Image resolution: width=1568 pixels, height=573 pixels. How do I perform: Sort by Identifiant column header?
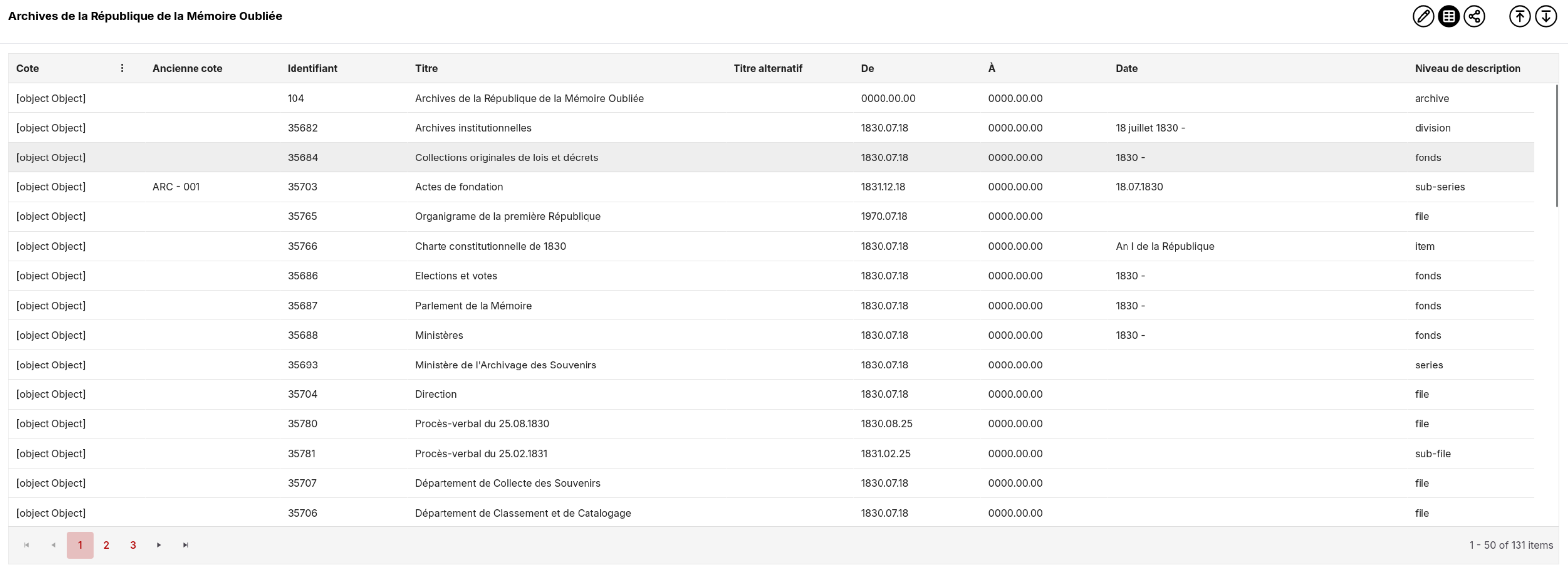[312, 68]
